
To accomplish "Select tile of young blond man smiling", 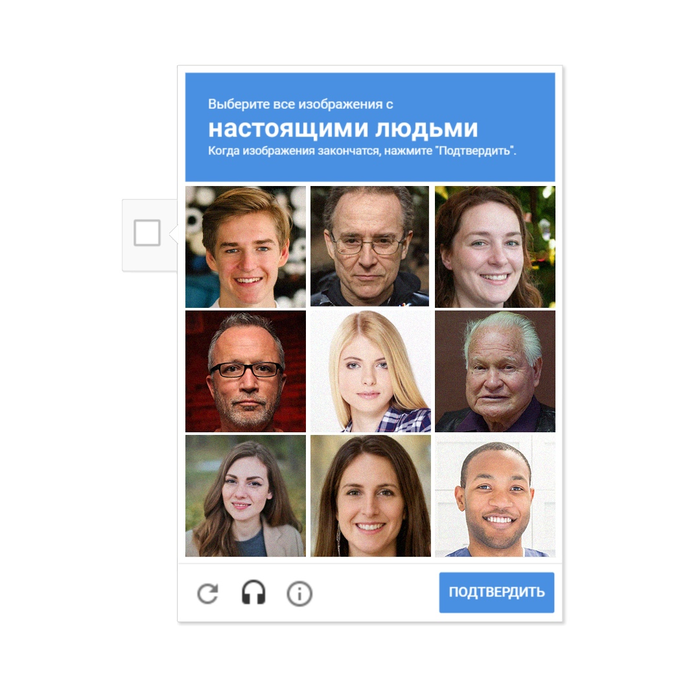I will (x=246, y=247).
